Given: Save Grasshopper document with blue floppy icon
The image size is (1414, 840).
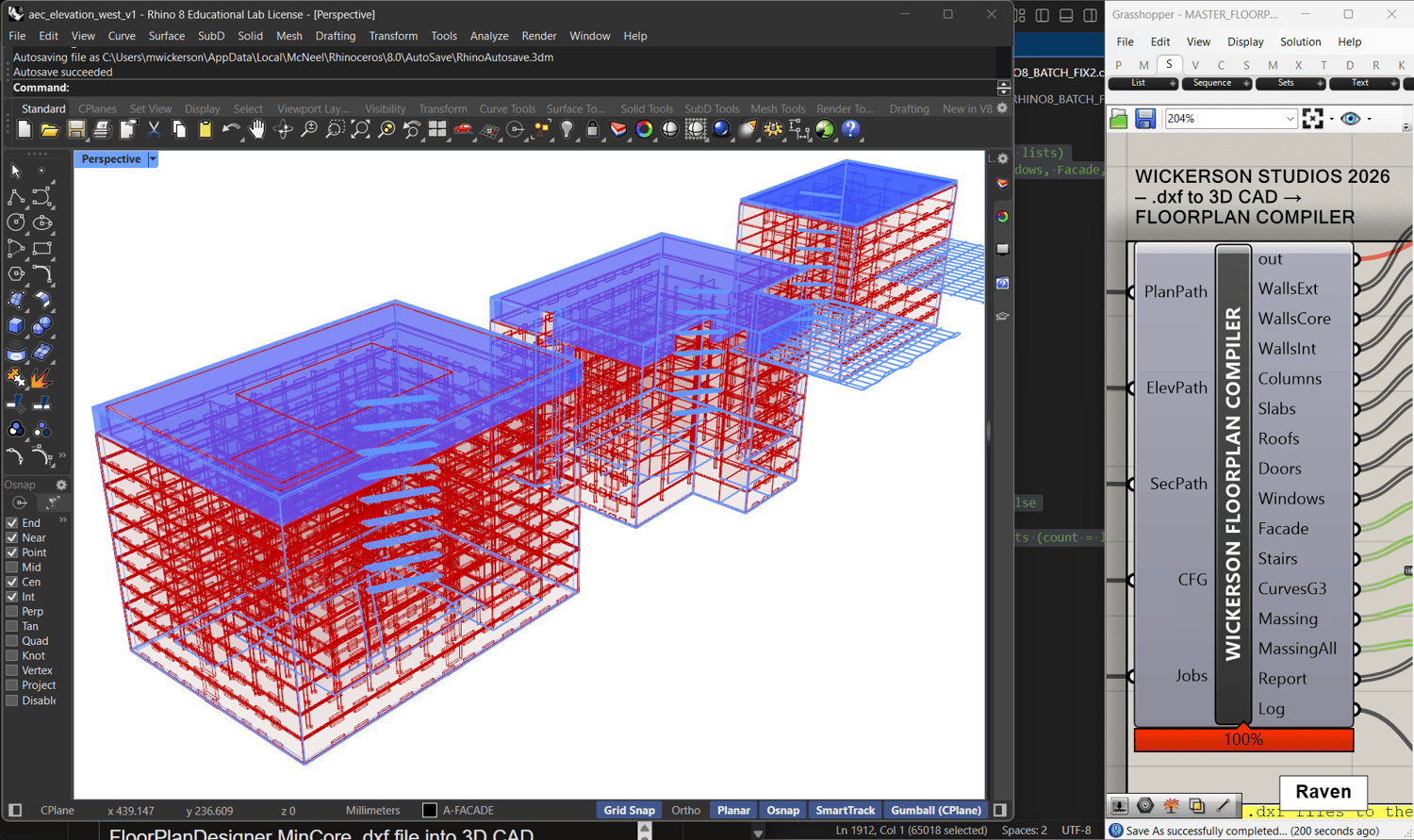Looking at the screenshot, I should click(x=1145, y=119).
